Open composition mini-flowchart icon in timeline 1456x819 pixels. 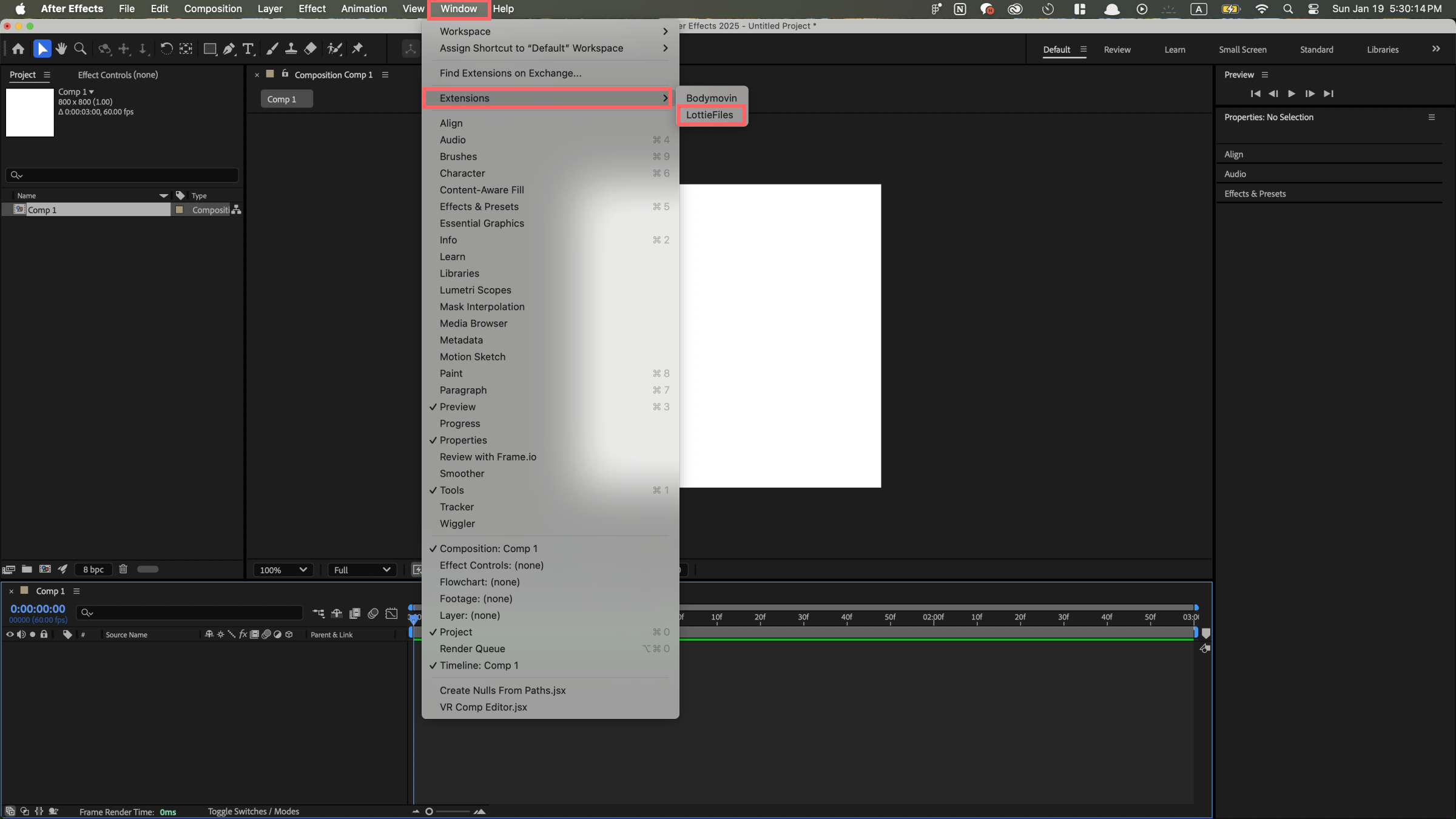(318, 613)
